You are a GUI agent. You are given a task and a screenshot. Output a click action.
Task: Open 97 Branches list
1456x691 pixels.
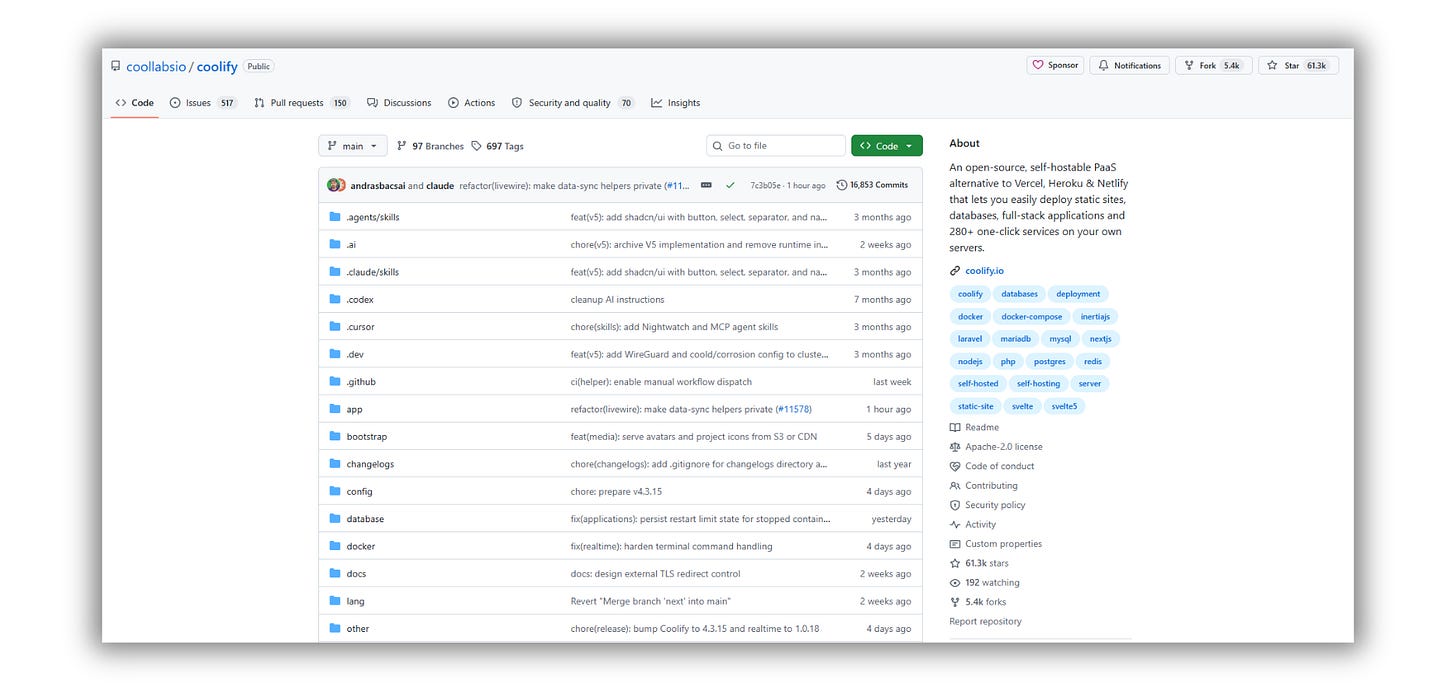430,146
